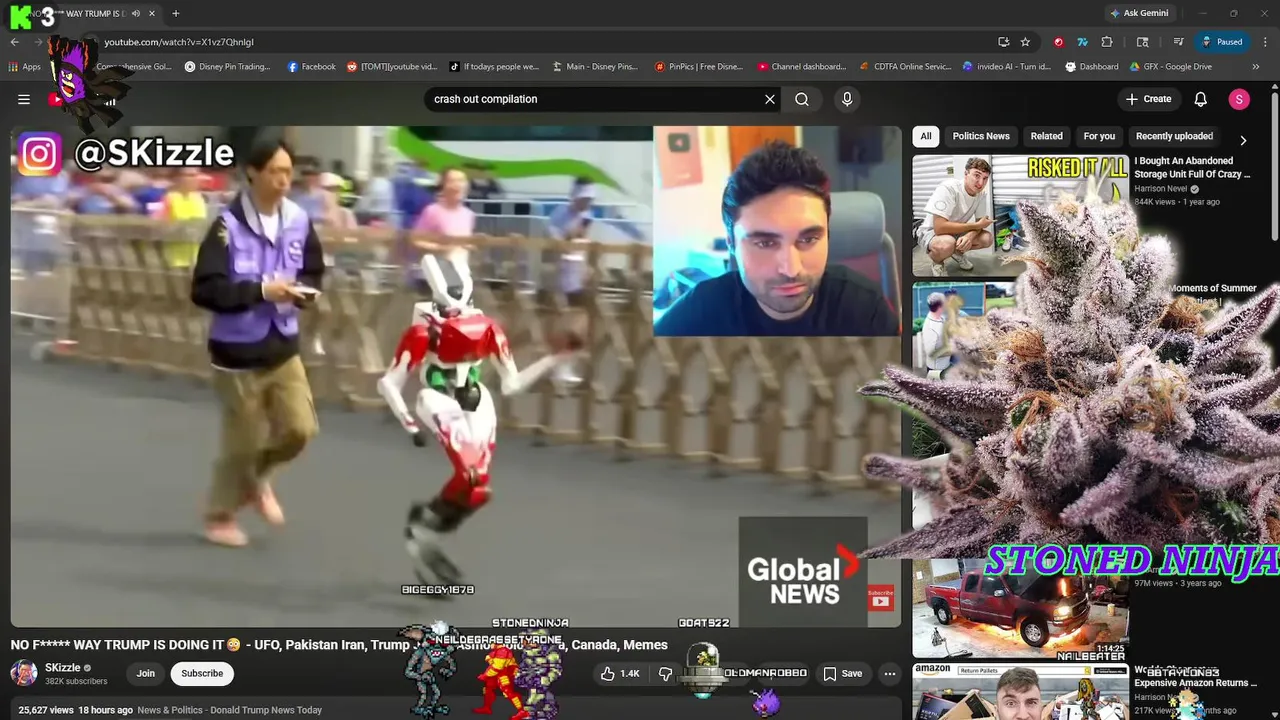Open the Chrome three-dot menu
The image size is (1280, 720).
tap(1265, 42)
